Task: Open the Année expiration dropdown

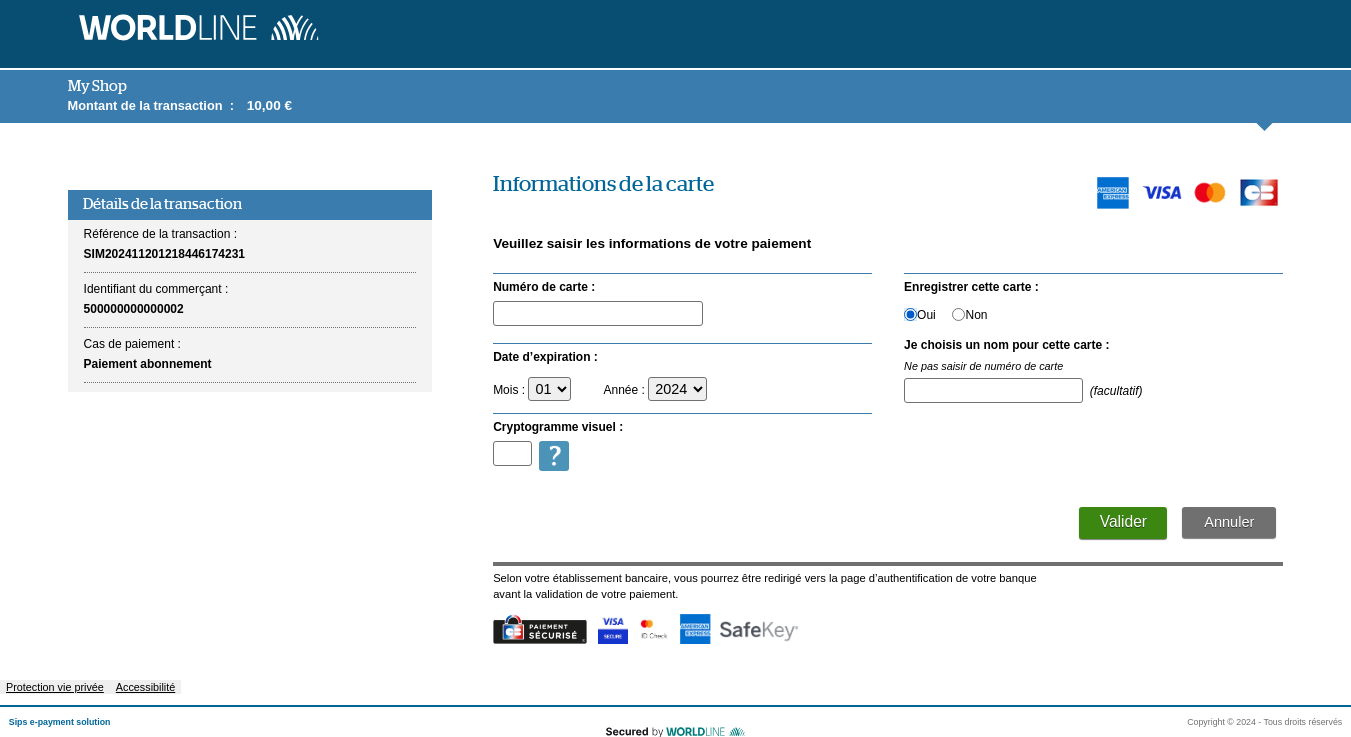Action: pos(677,389)
